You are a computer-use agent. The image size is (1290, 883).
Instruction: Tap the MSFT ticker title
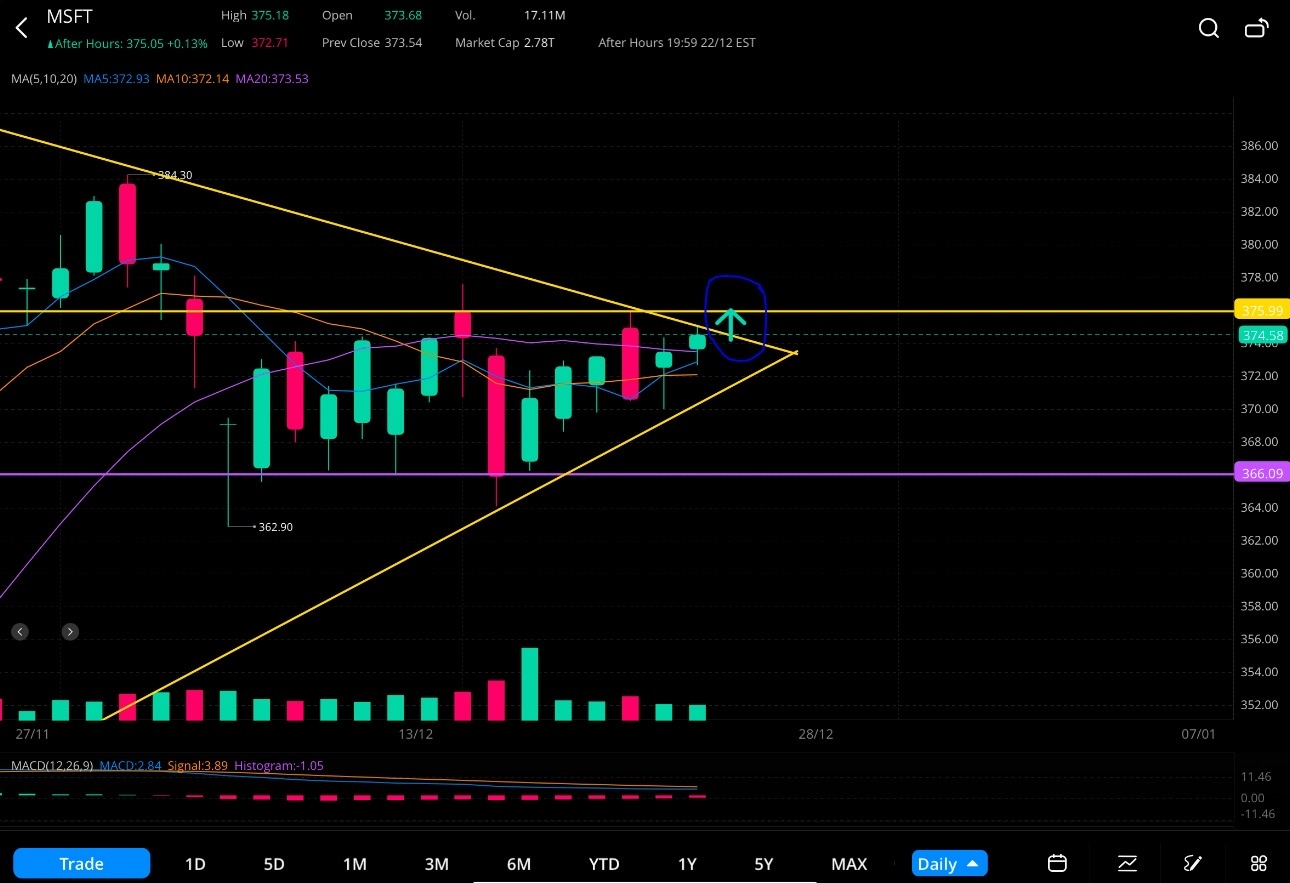(69, 17)
